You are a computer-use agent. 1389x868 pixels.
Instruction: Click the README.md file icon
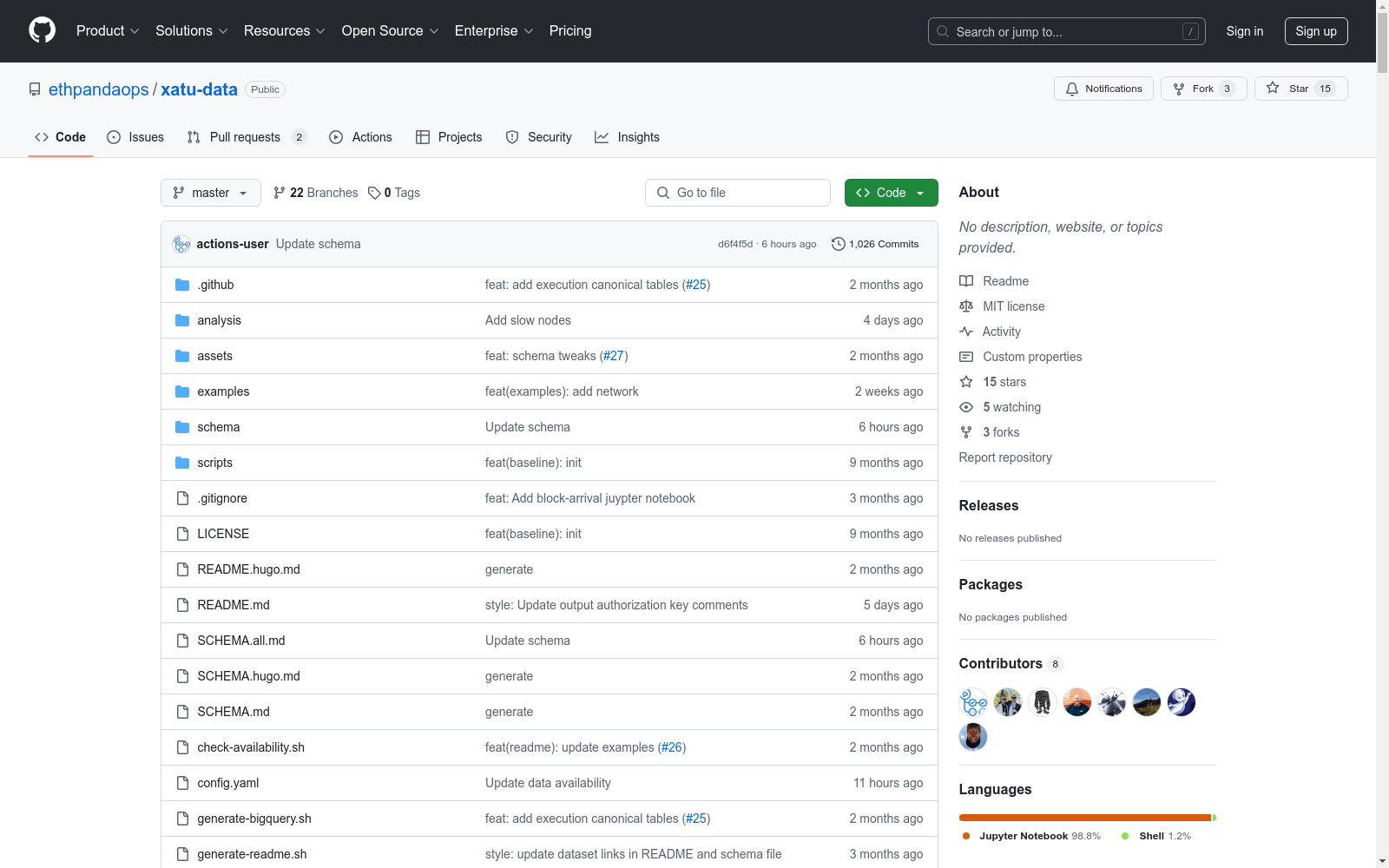pos(182,605)
